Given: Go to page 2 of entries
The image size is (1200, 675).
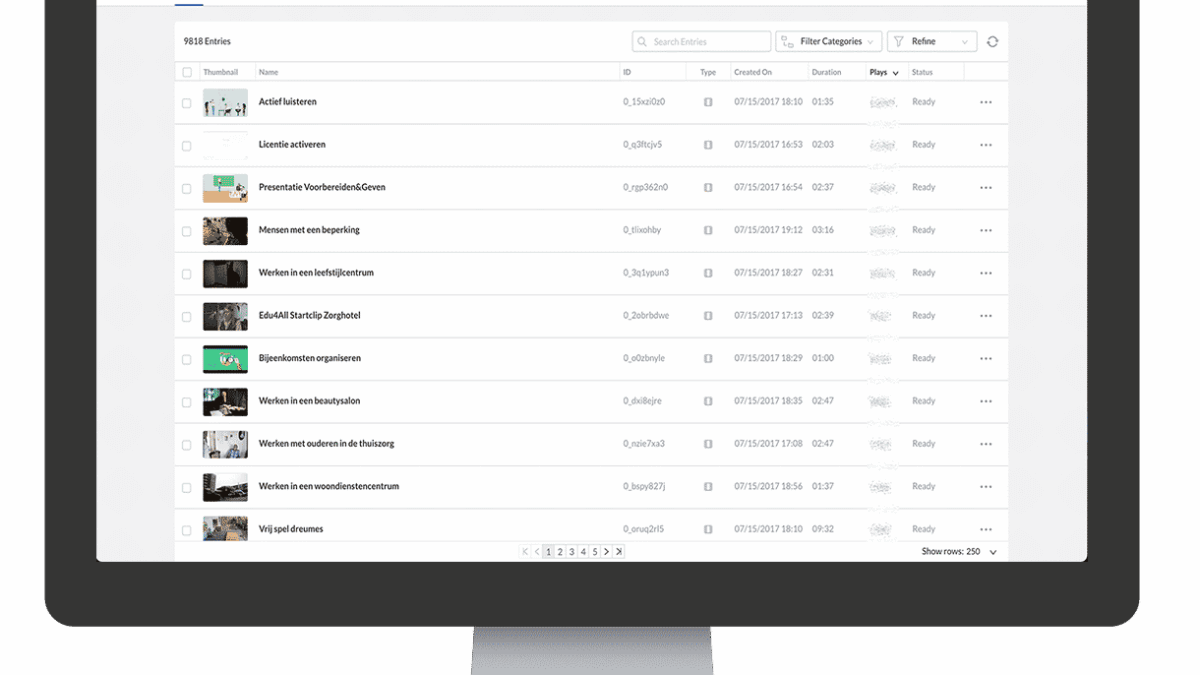Looking at the screenshot, I should [x=560, y=552].
